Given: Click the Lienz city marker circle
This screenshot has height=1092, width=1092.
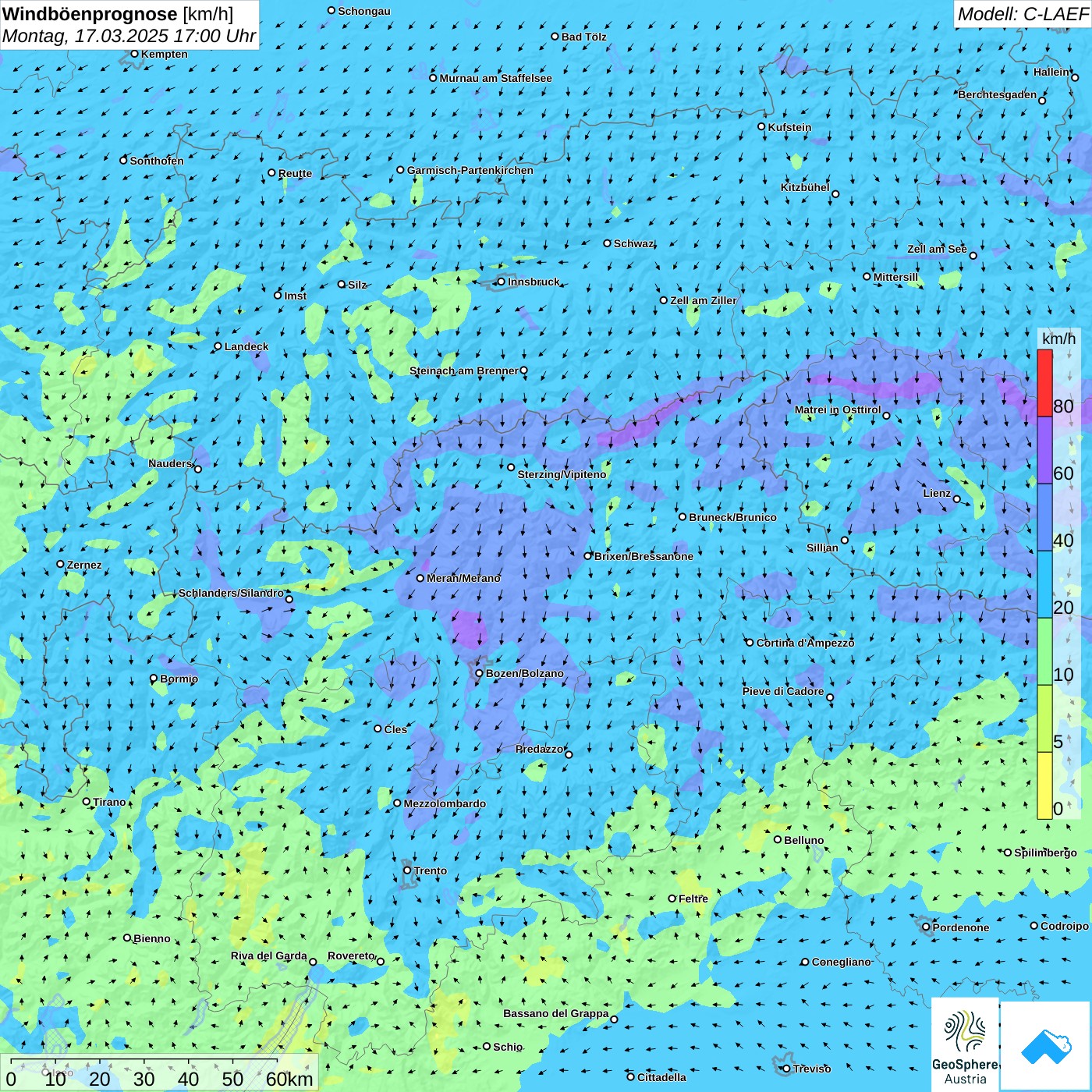Looking at the screenshot, I should pos(957,499).
